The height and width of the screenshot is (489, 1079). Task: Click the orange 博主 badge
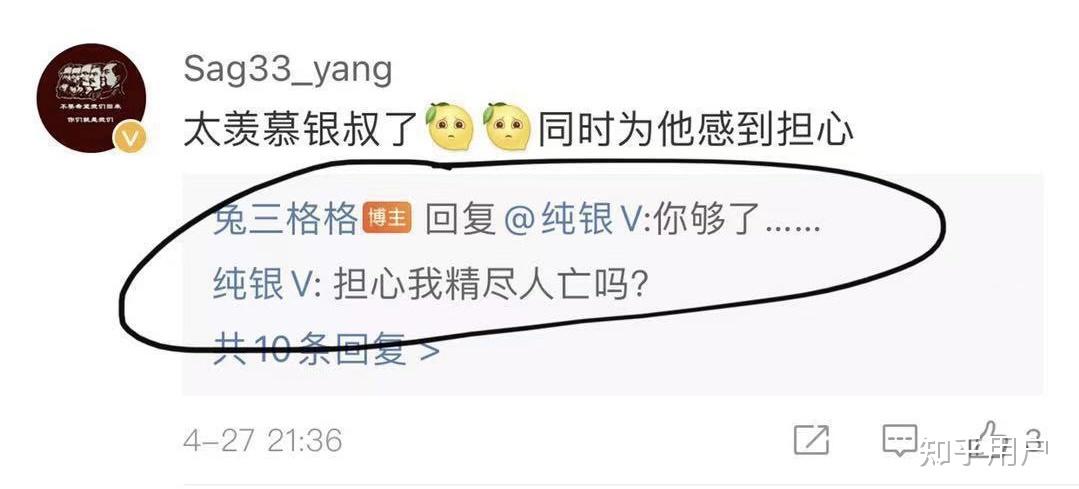387,219
